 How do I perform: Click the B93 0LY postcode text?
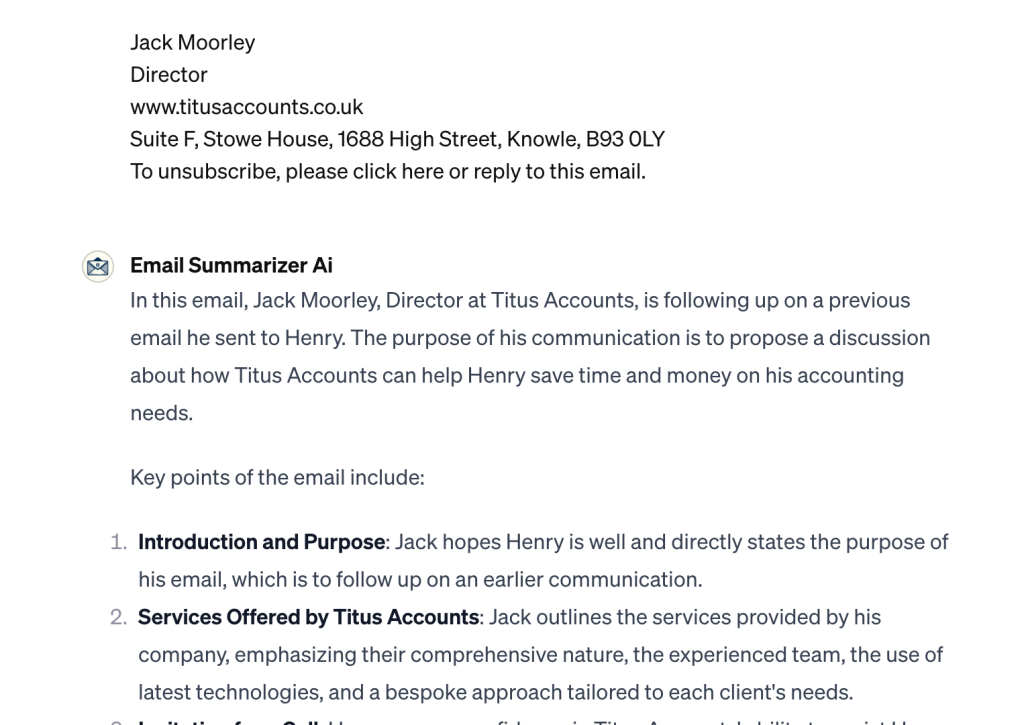625,139
